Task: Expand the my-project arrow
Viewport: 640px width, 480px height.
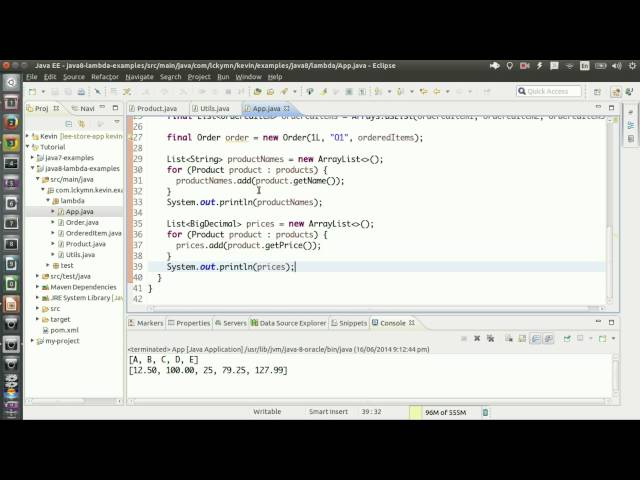Action: coord(32,340)
